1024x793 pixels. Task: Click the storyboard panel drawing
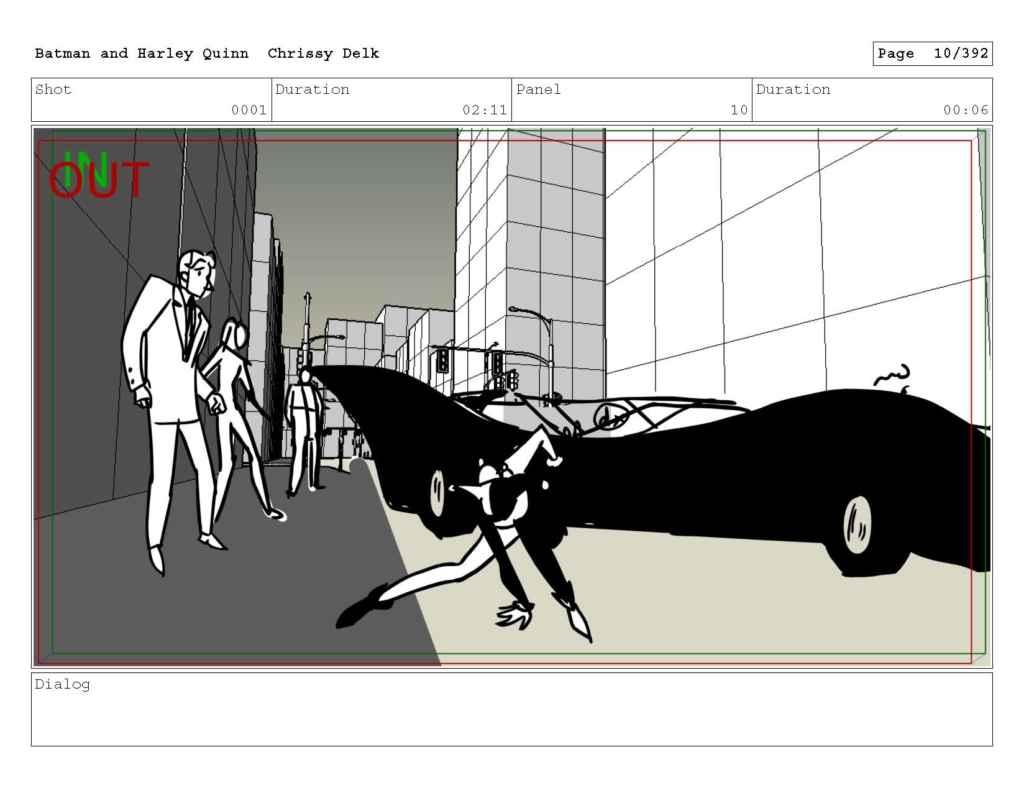point(512,396)
